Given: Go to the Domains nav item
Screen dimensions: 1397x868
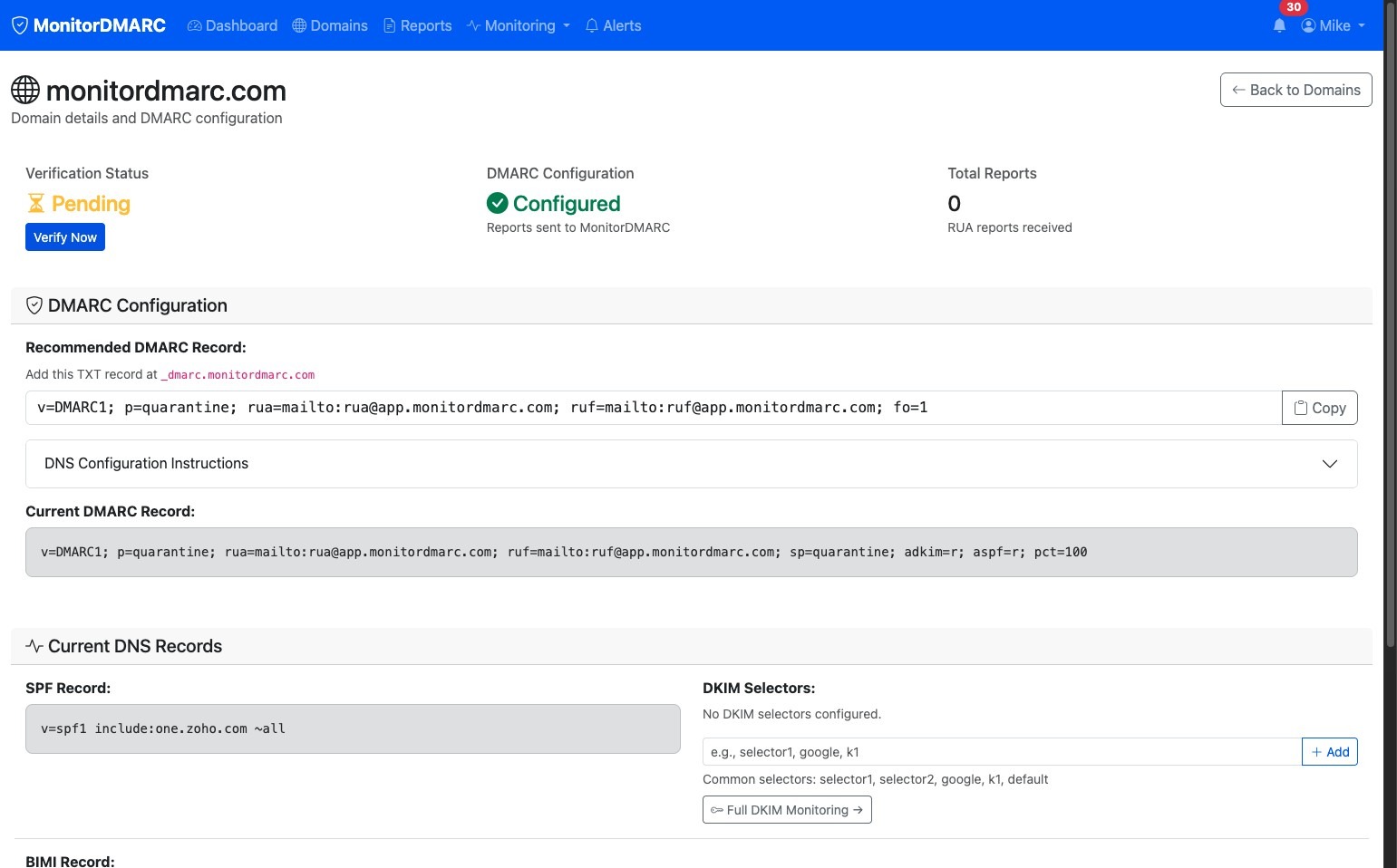Looking at the screenshot, I should point(330,25).
